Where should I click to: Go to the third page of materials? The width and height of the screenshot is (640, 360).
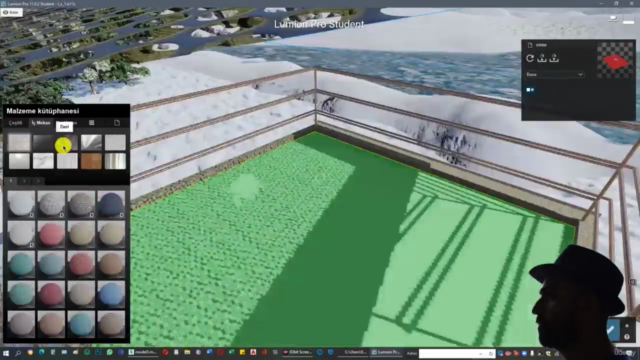coord(38,180)
